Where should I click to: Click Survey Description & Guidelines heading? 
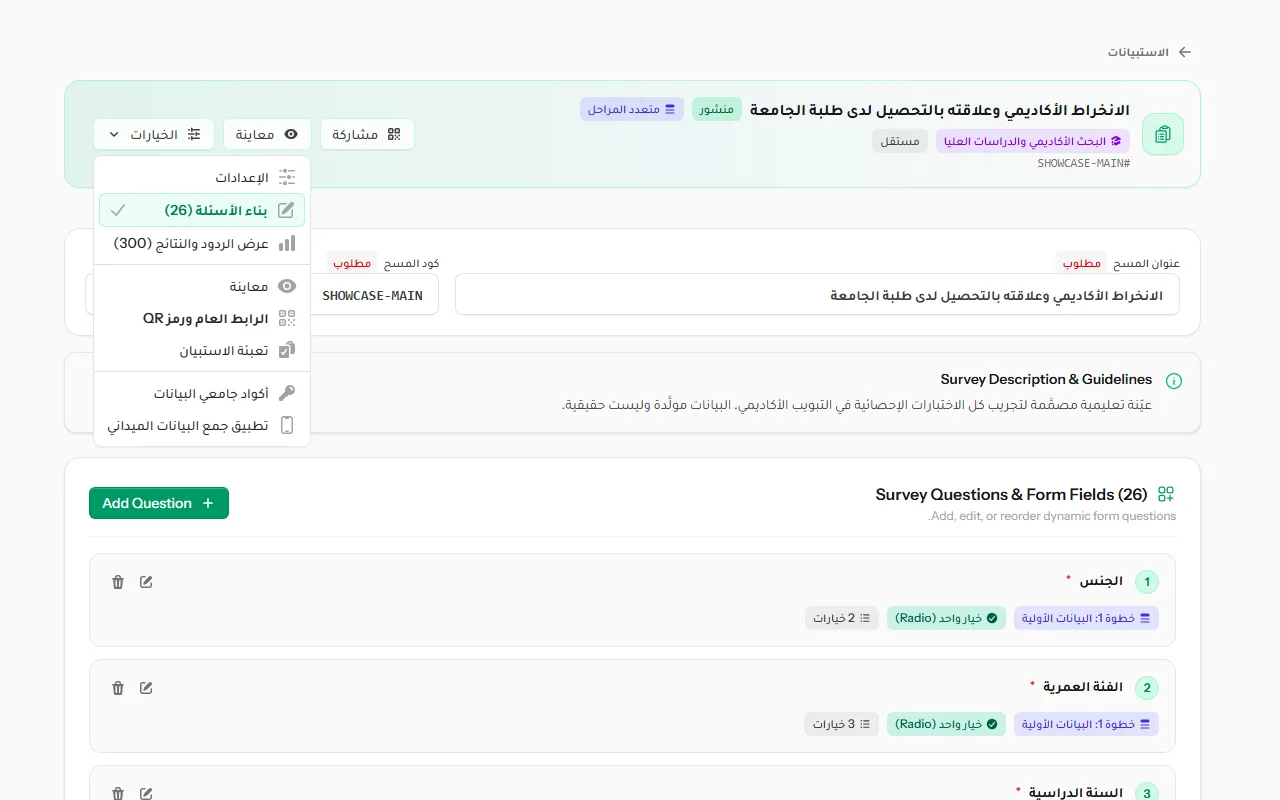[1046, 380]
